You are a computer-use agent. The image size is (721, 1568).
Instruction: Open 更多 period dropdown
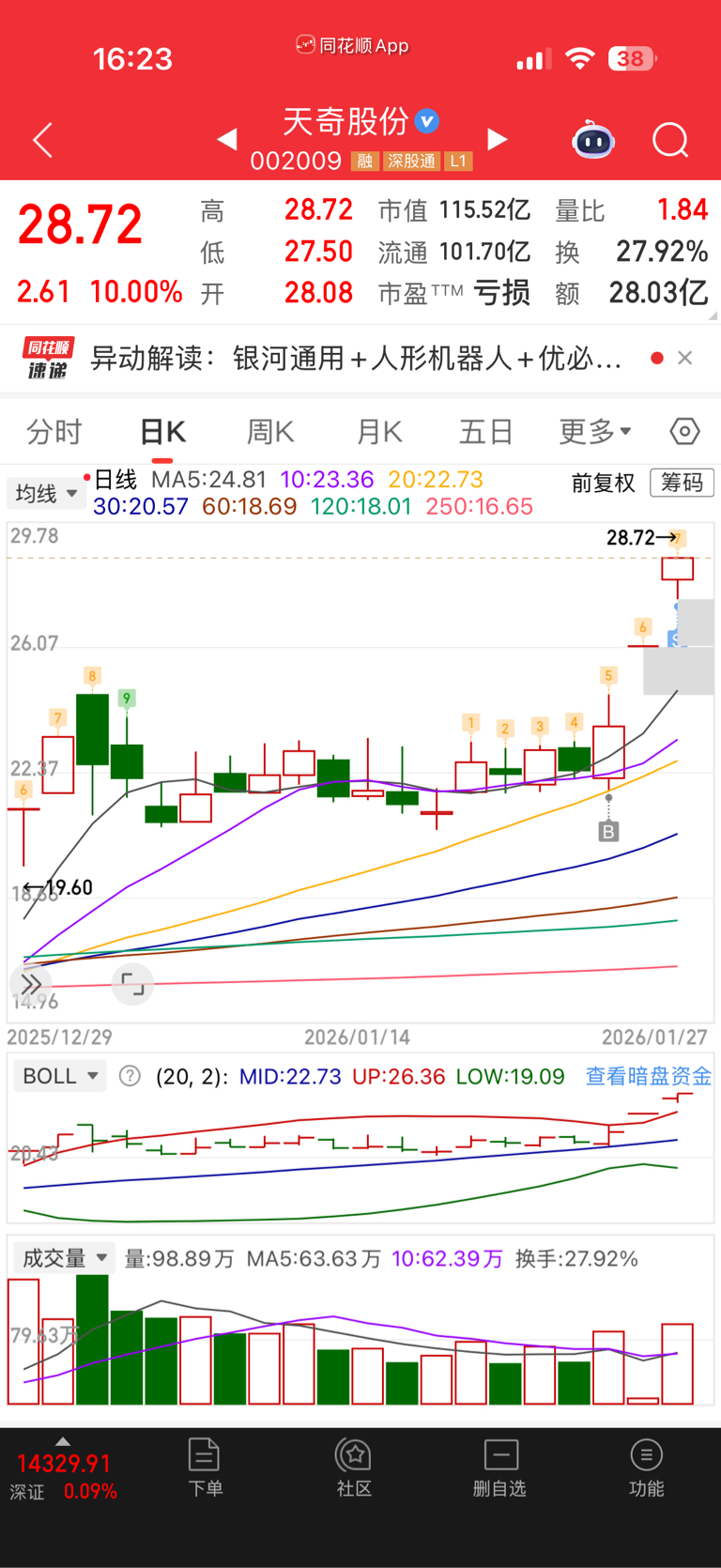(x=595, y=432)
